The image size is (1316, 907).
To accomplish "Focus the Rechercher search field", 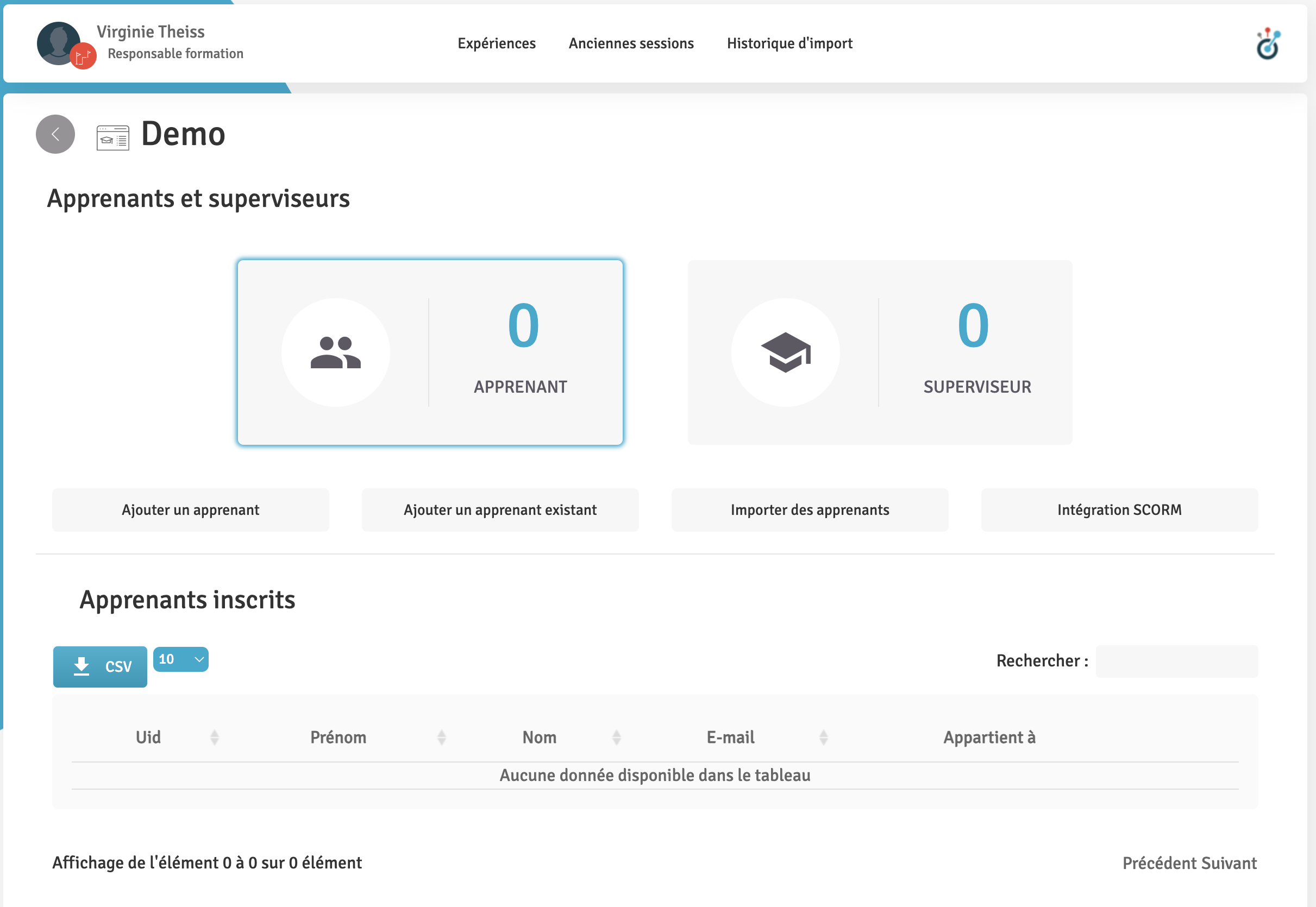I will (x=1176, y=661).
